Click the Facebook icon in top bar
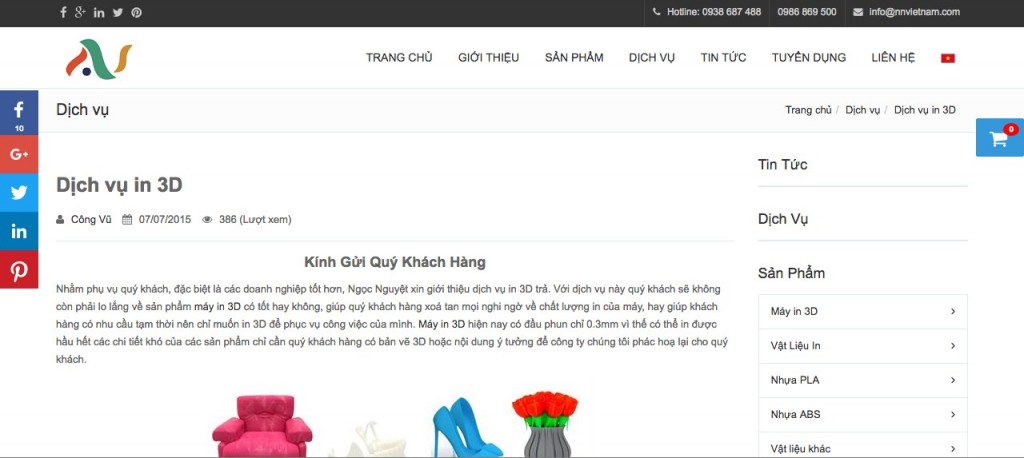The width and height of the screenshot is (1024, 458). [64, 12]
